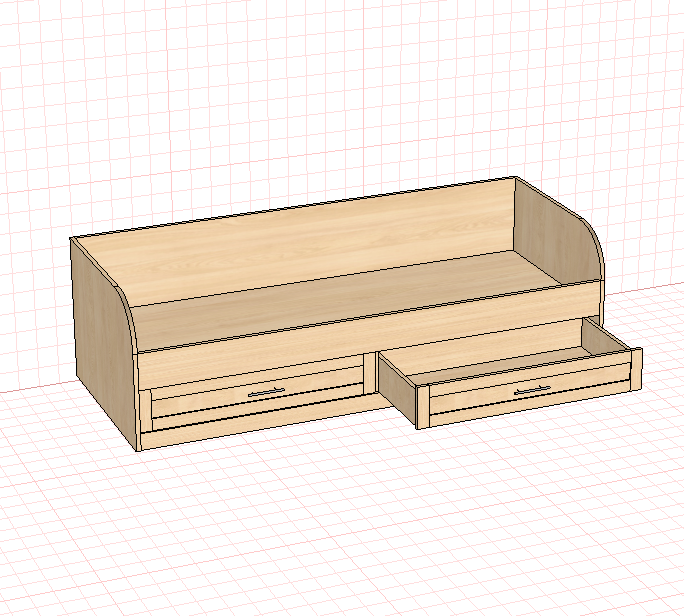Select the open drawer's left side wall

tap(397, 388)
